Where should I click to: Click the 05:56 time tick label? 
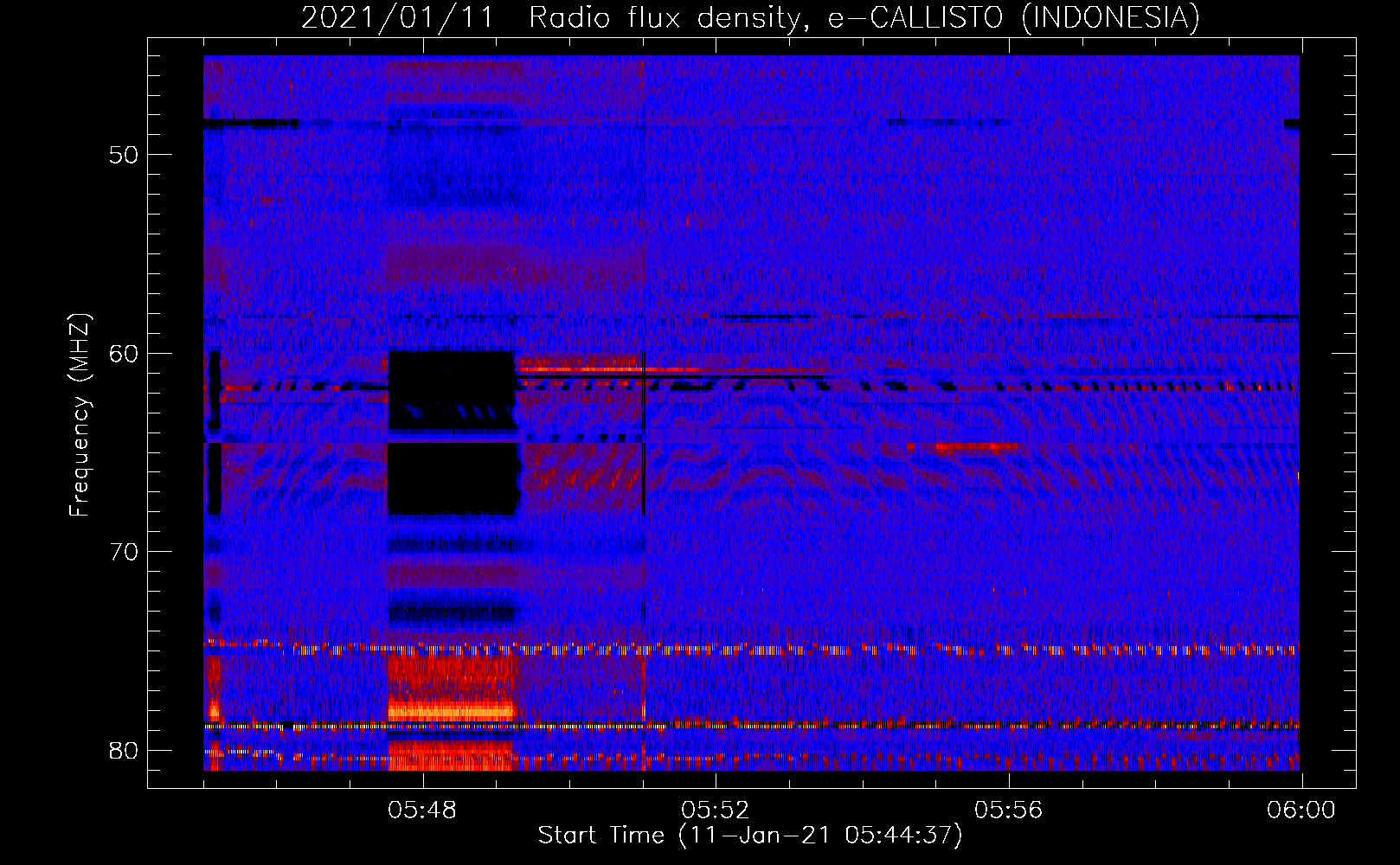point(1008,811)
